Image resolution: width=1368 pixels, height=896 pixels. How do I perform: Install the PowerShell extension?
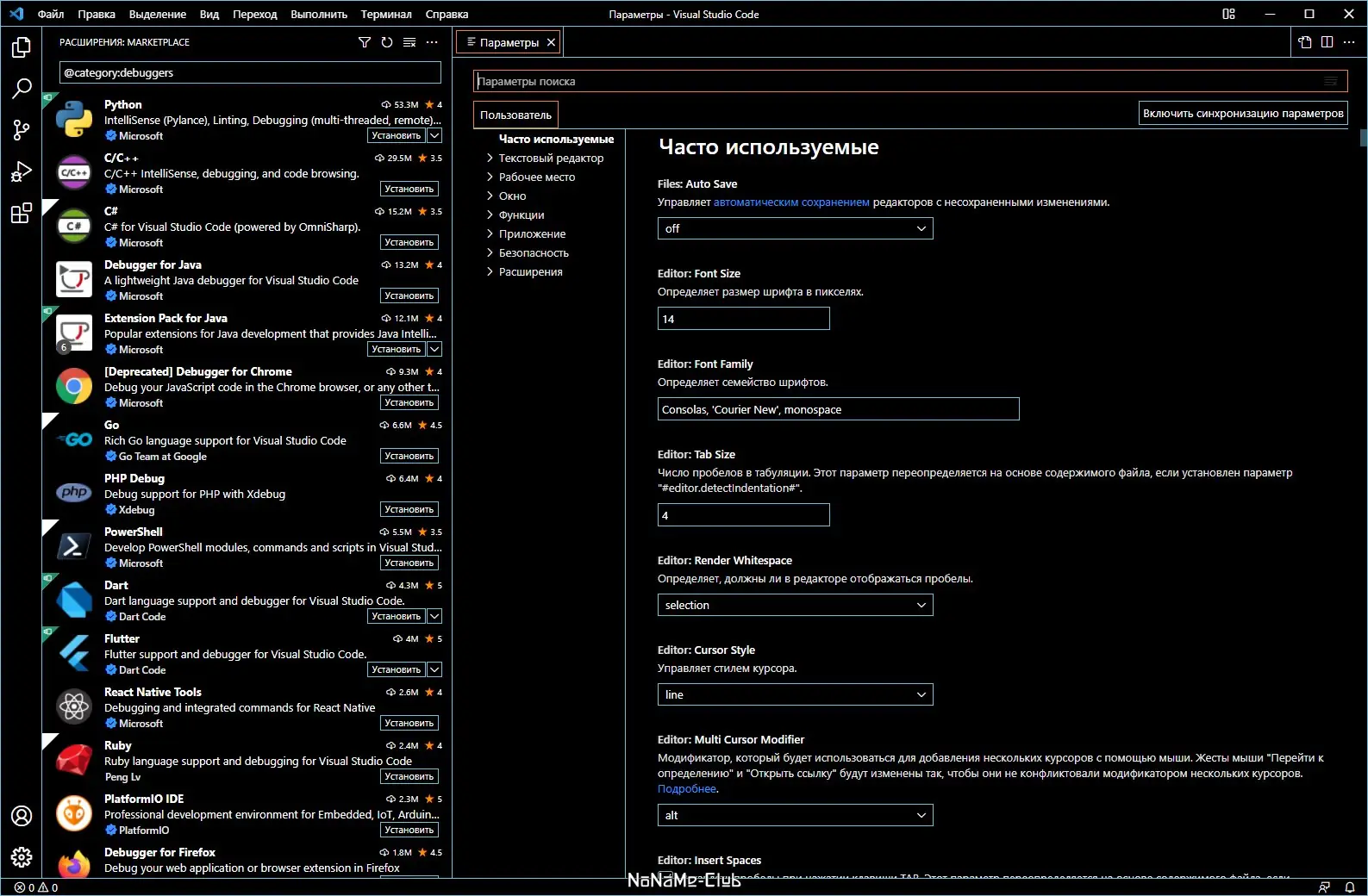pyautogui.click(x=409, y=563)
